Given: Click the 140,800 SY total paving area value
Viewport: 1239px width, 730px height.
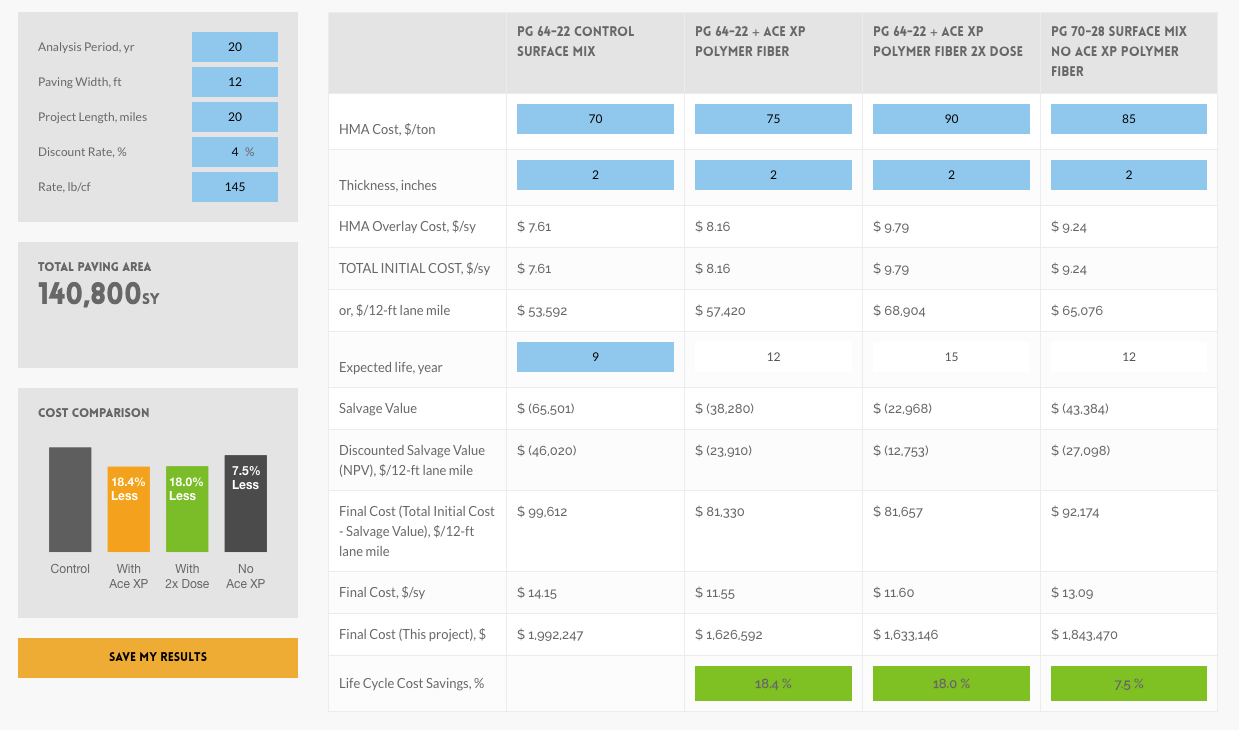Looking at the screenshot, I should pos(99,294).
